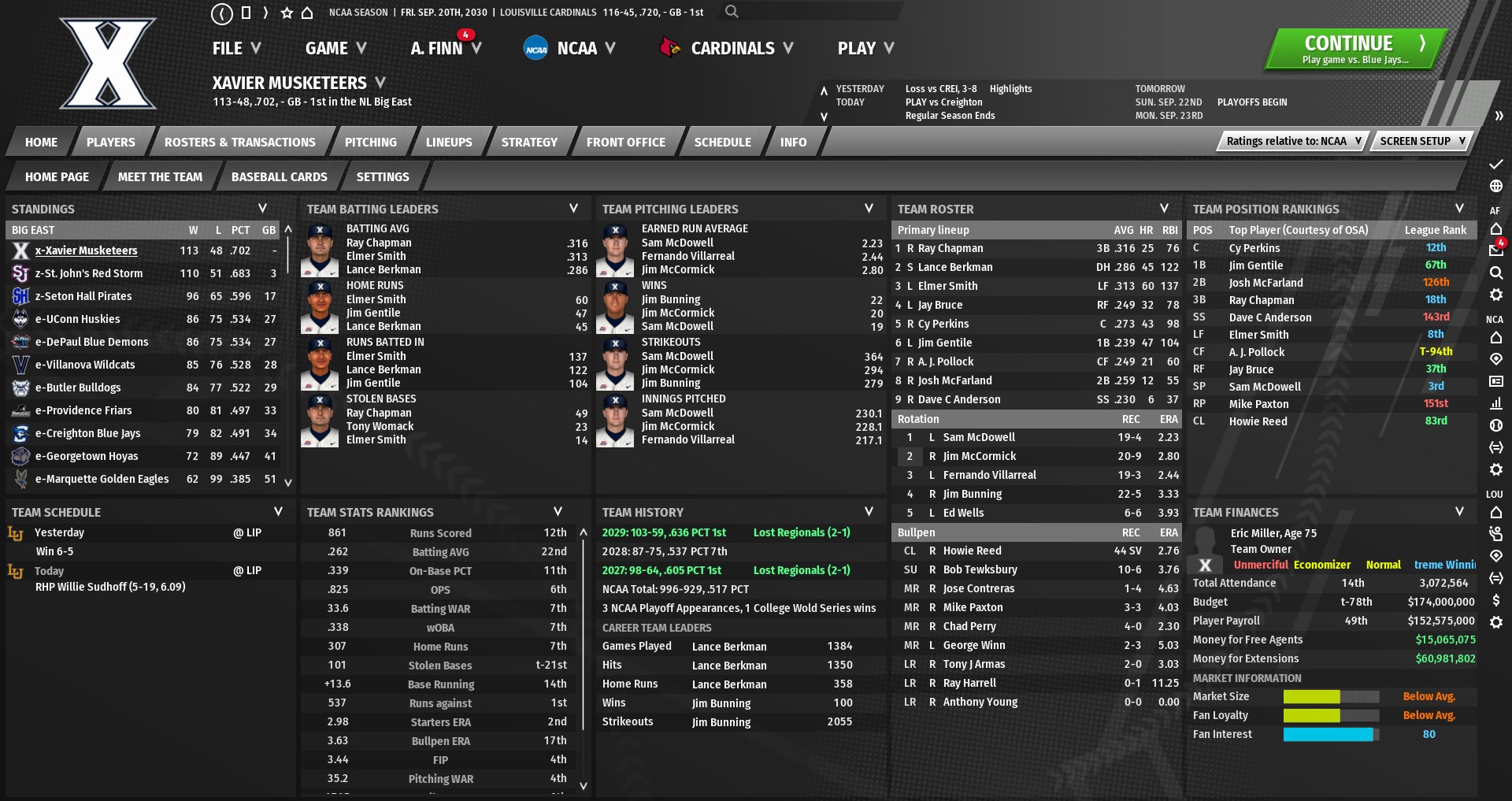Screen dimensions: 1512x801
Task: Click the large Xavier X team logo
Action: click(x=108, y=63)
